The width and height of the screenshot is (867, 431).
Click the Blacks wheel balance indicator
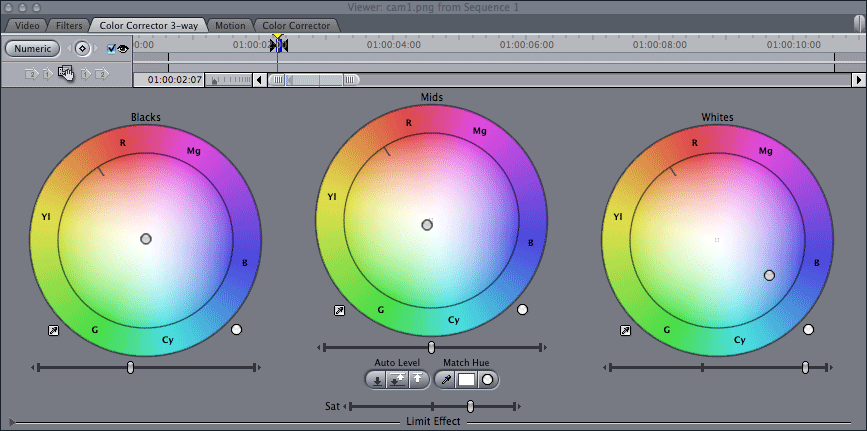click(146, 239)
